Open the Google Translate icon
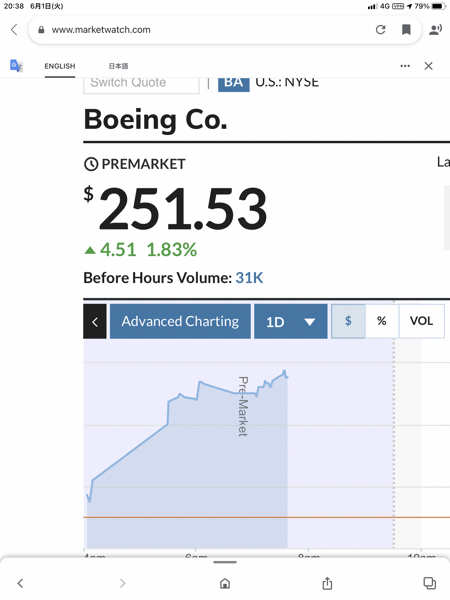The height and width of the screenshot is (600, 450). [x=16, y=66]
